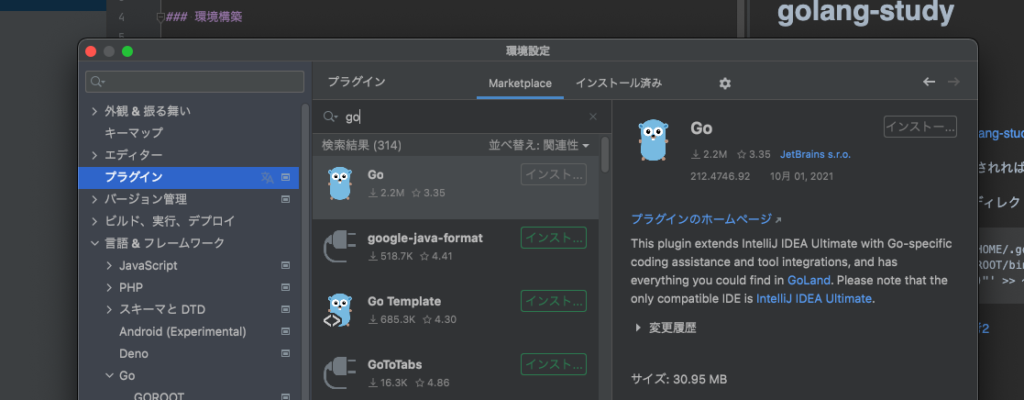The width and height of the screenshot is (1024, 400).
Task: Expand the エディター tree node
Action: point(95,155)
